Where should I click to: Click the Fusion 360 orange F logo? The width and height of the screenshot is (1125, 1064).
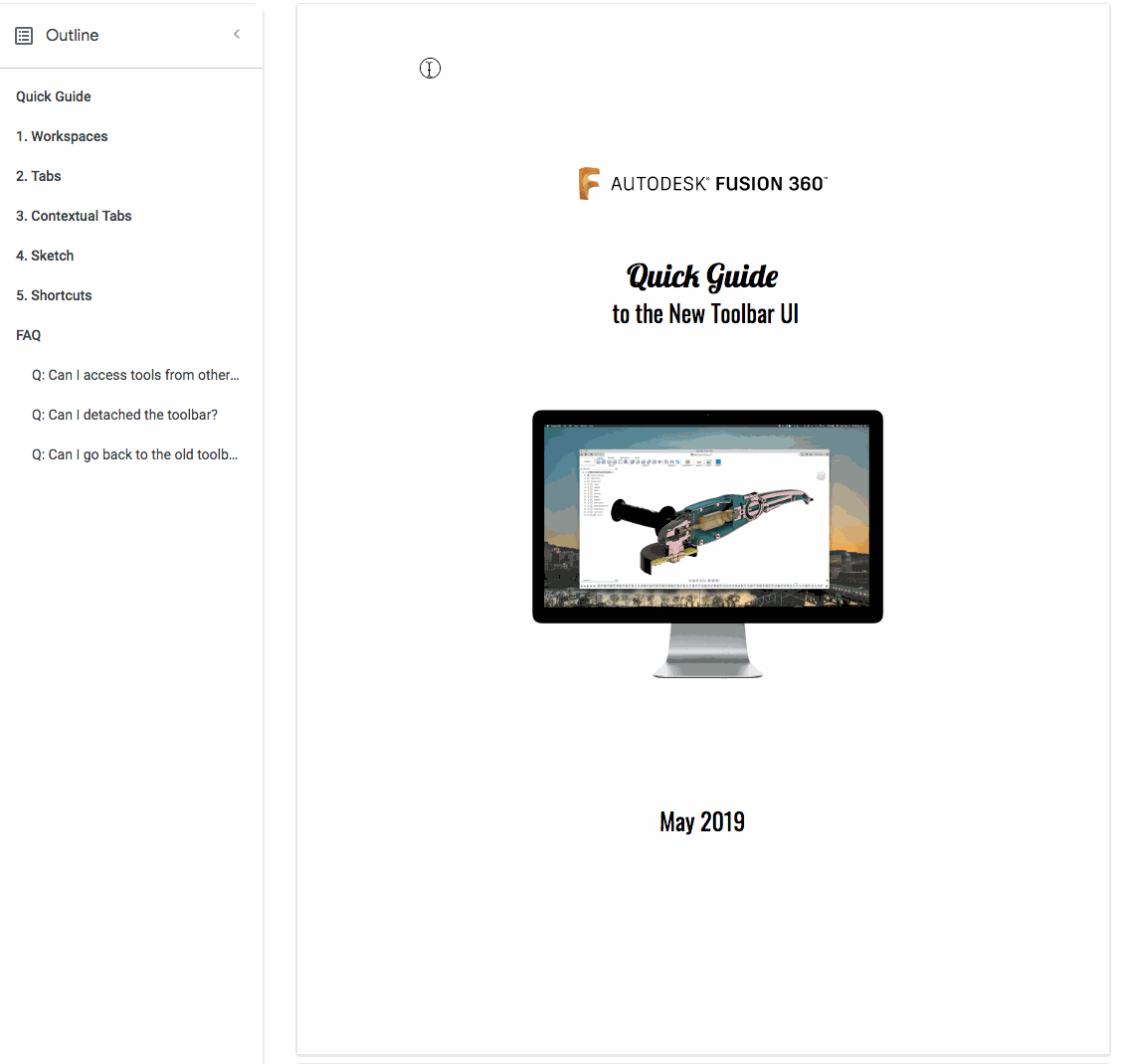(x=589, y=184)
